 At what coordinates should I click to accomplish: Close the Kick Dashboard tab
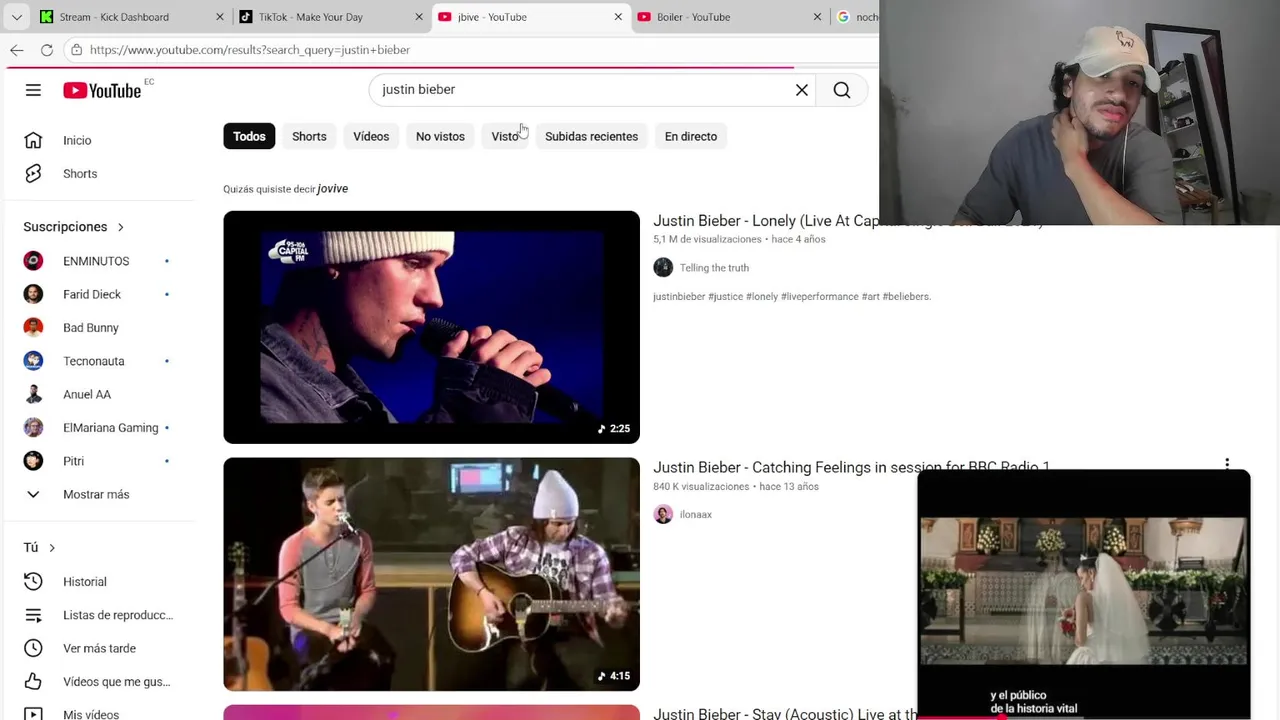pos(220,17)
